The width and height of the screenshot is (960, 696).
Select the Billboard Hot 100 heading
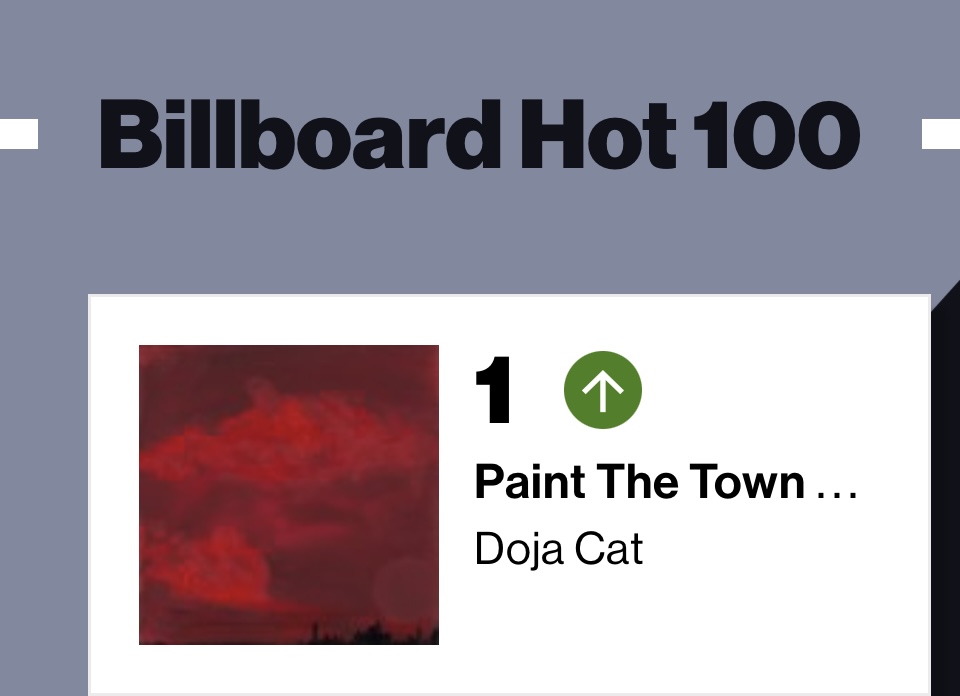point(479,135)
